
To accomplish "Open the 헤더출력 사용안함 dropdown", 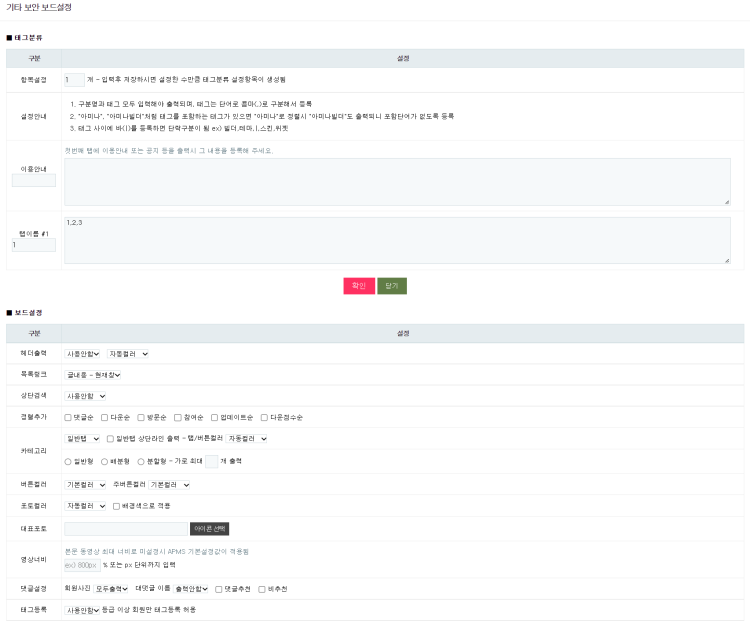I will 82,354.
